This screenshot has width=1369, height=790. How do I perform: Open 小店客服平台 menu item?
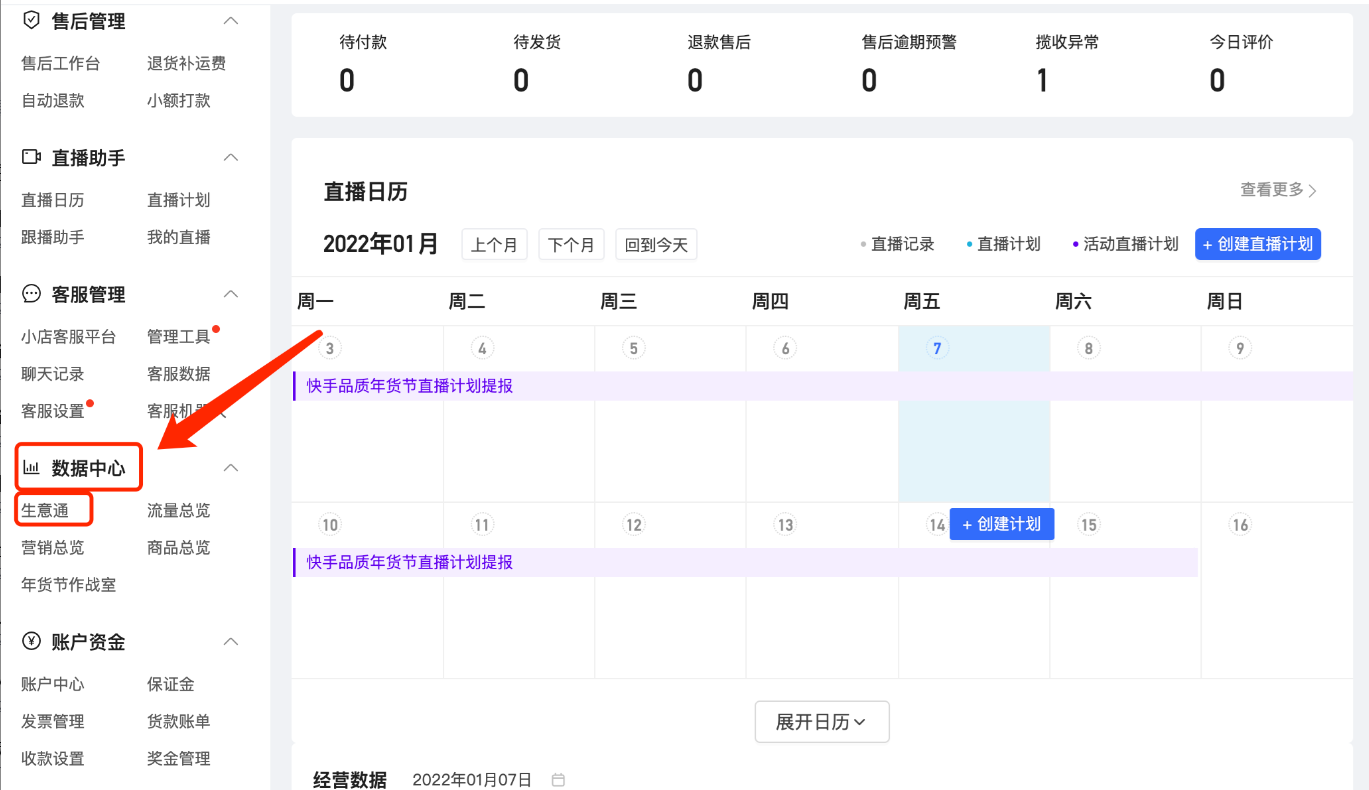(69, 337)
